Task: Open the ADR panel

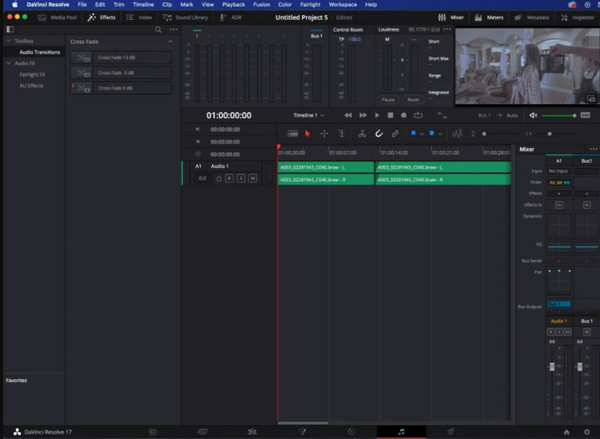Action: coord(231,17)
